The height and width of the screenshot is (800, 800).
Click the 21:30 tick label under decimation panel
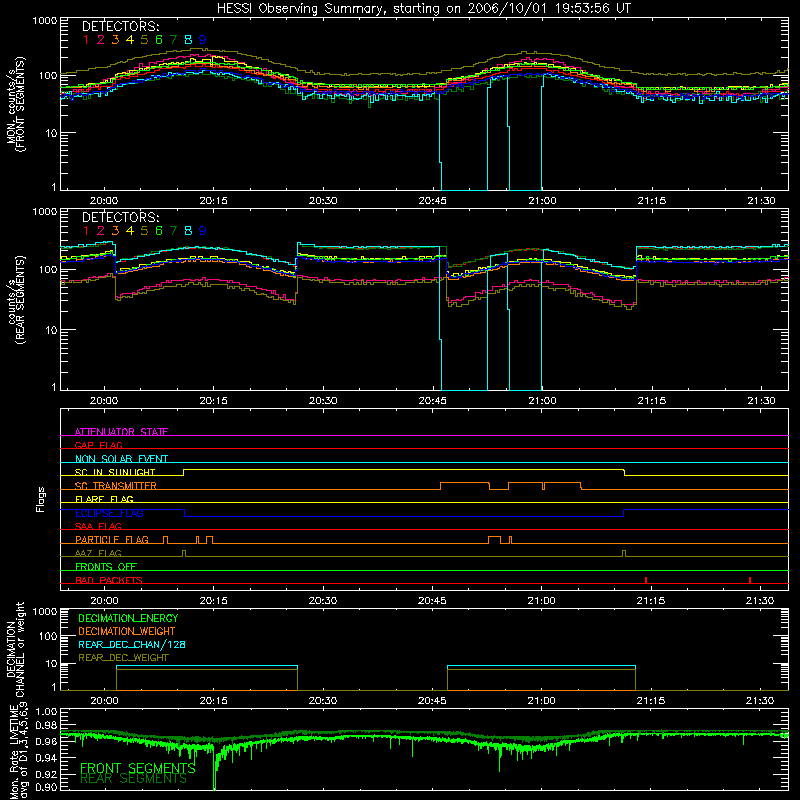pyautogui.click(x=760, y=701)
